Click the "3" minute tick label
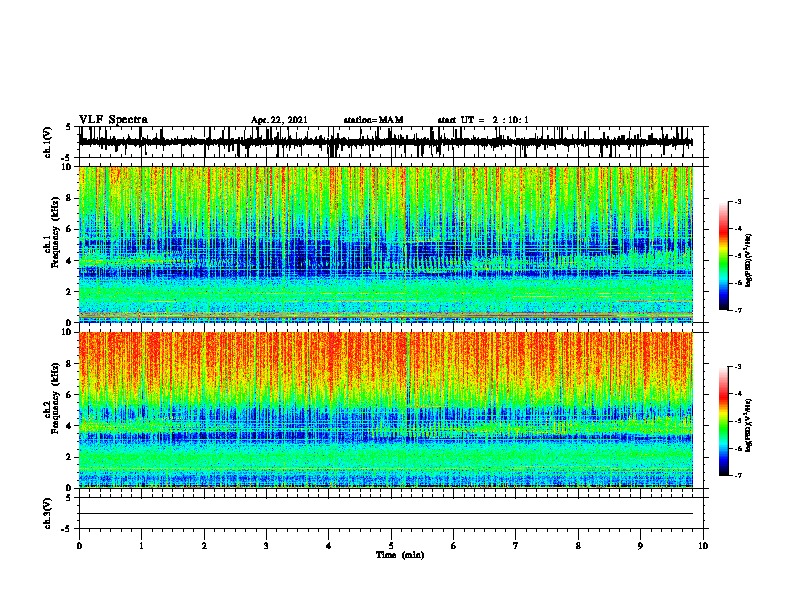 266,546
